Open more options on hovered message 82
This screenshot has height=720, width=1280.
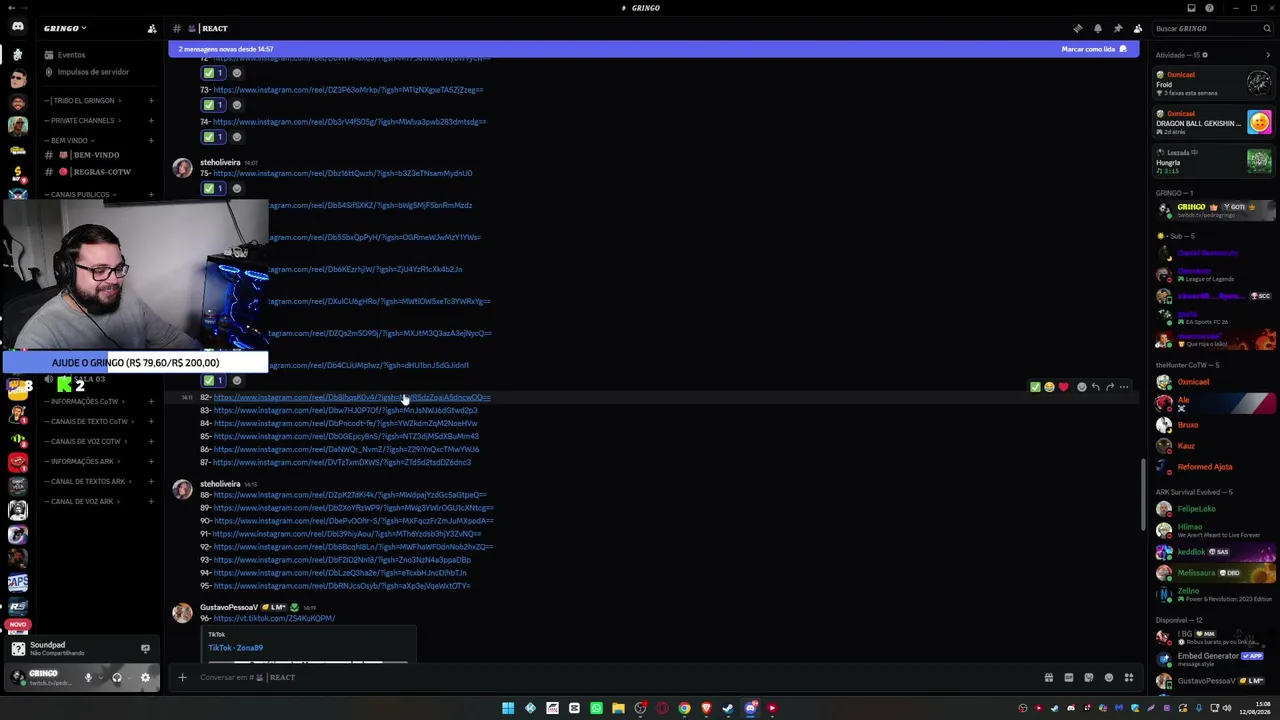click(1124, 387)
